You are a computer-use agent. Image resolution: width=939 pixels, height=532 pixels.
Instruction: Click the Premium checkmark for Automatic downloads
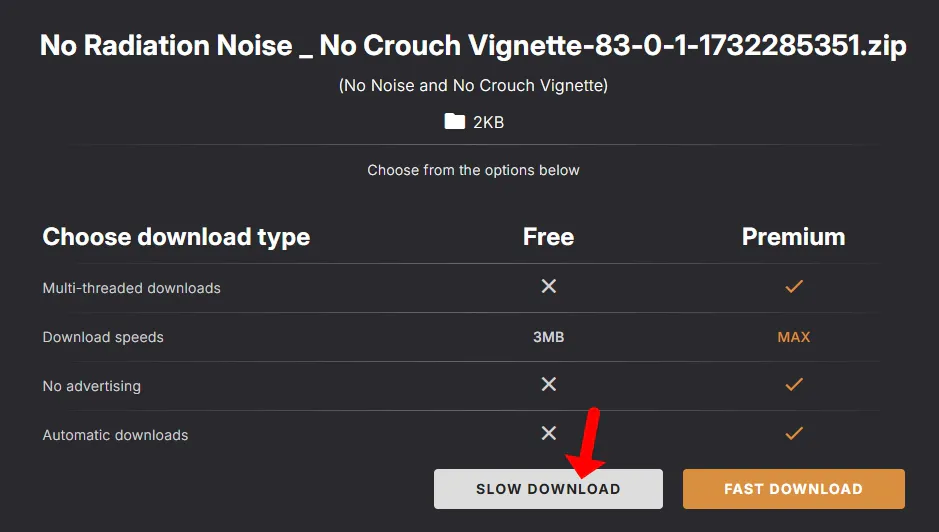pos(794,434)
